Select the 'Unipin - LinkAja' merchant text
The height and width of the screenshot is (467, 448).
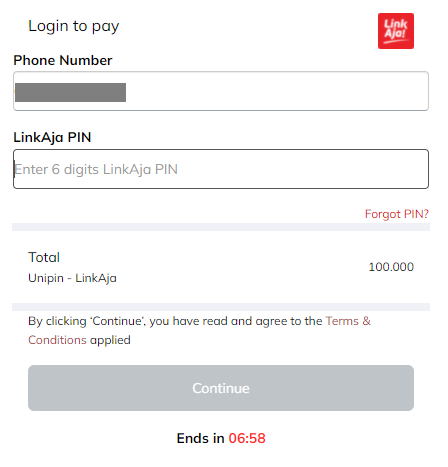[72, 278]
